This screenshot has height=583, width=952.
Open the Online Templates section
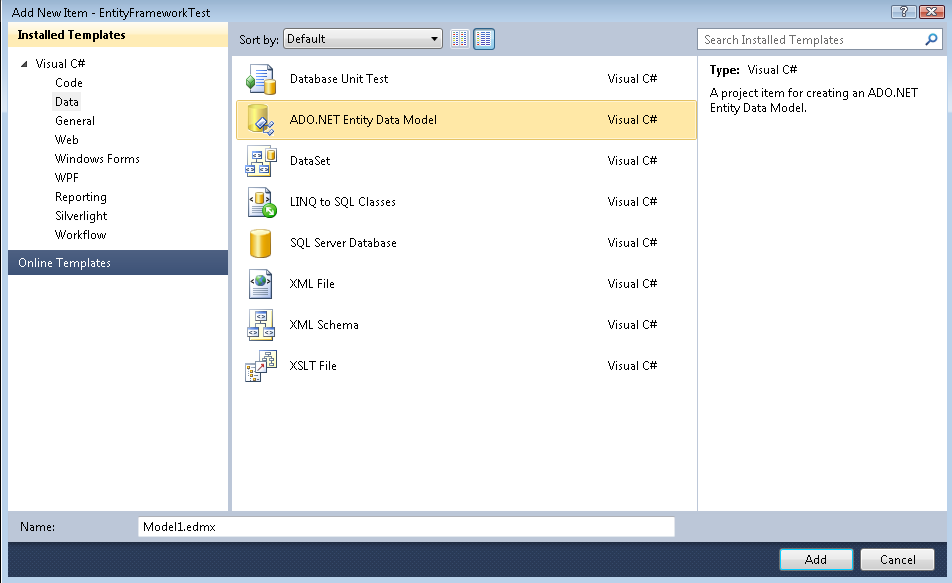click(x=64, y=263)
